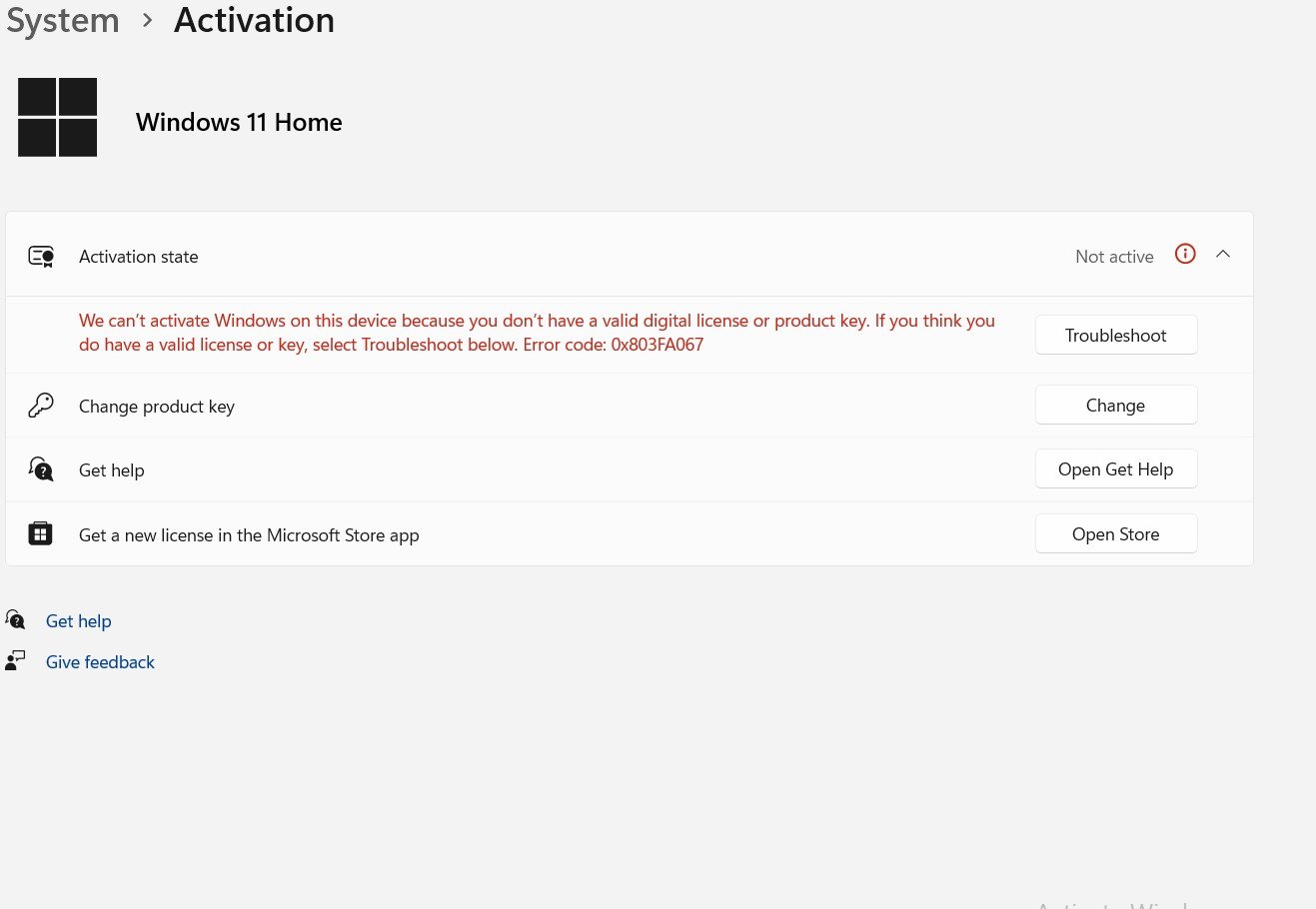Click the Get help headset icon in the list
Screen dimensions: 1316x909
pos(40,468)
